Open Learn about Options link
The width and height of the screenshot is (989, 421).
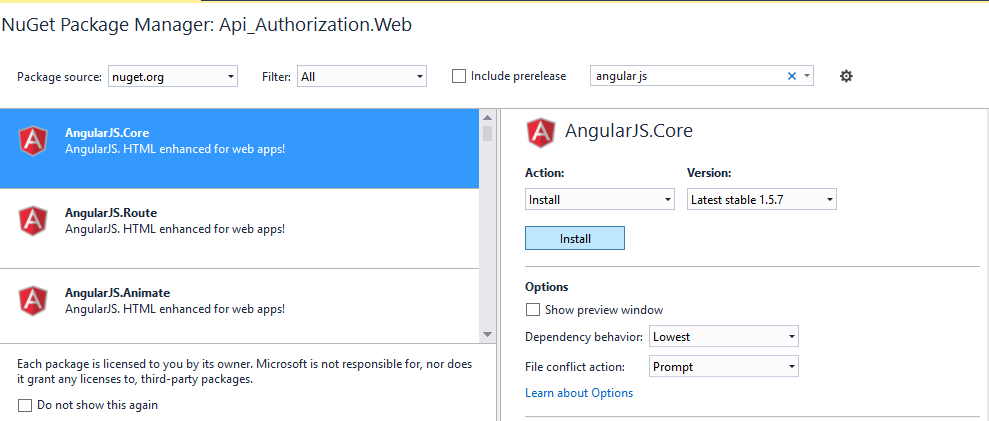579,393
